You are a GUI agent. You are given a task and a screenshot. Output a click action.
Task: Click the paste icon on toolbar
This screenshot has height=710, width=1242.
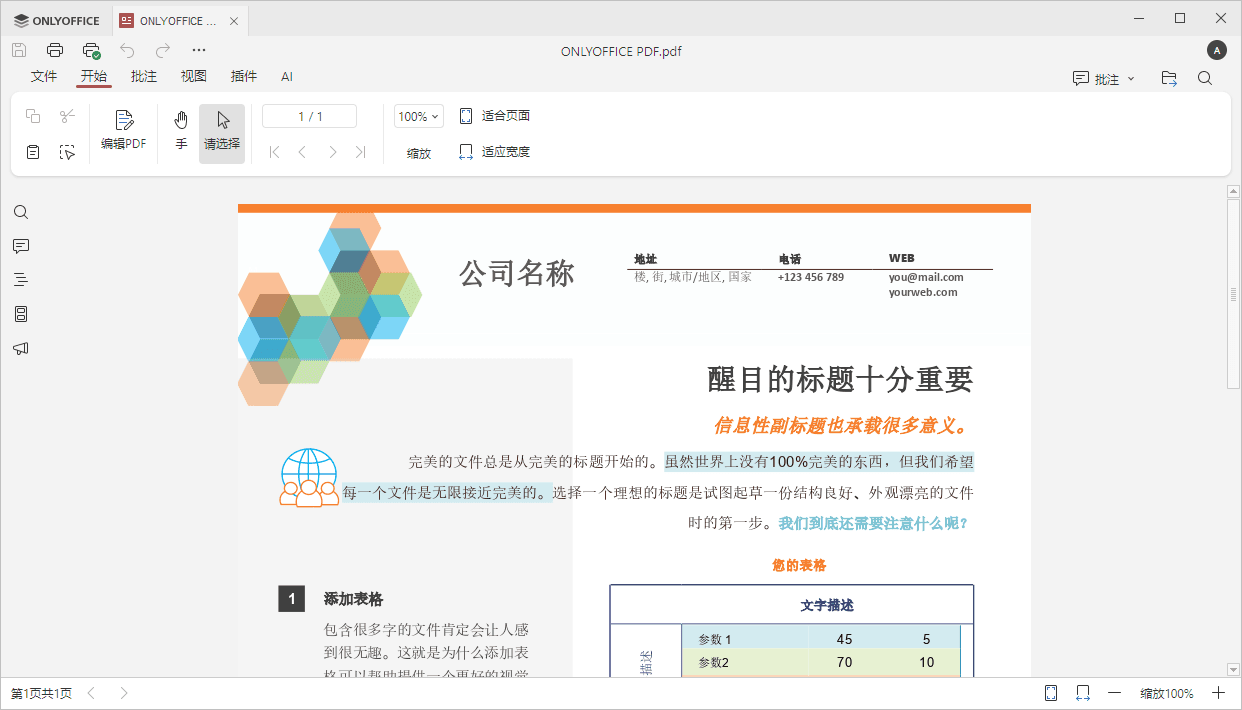click(32, 151)
